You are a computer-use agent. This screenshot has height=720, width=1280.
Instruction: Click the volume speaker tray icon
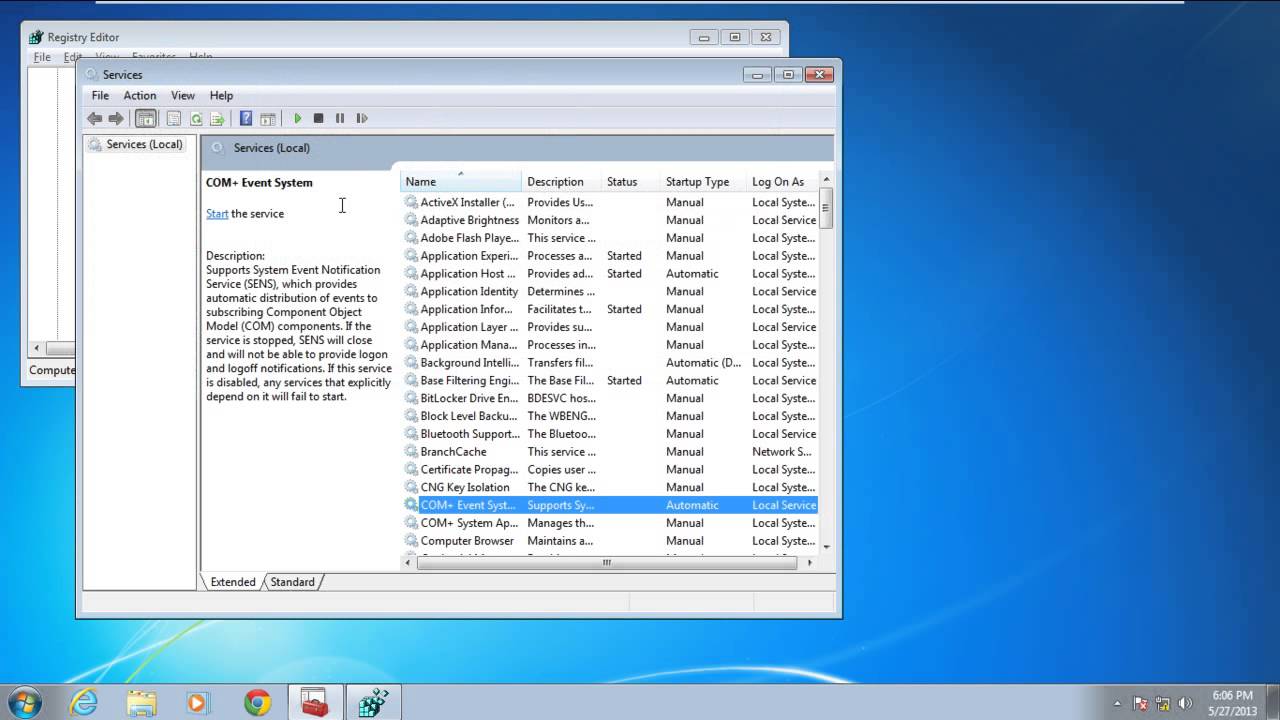tap(1185, 703)
